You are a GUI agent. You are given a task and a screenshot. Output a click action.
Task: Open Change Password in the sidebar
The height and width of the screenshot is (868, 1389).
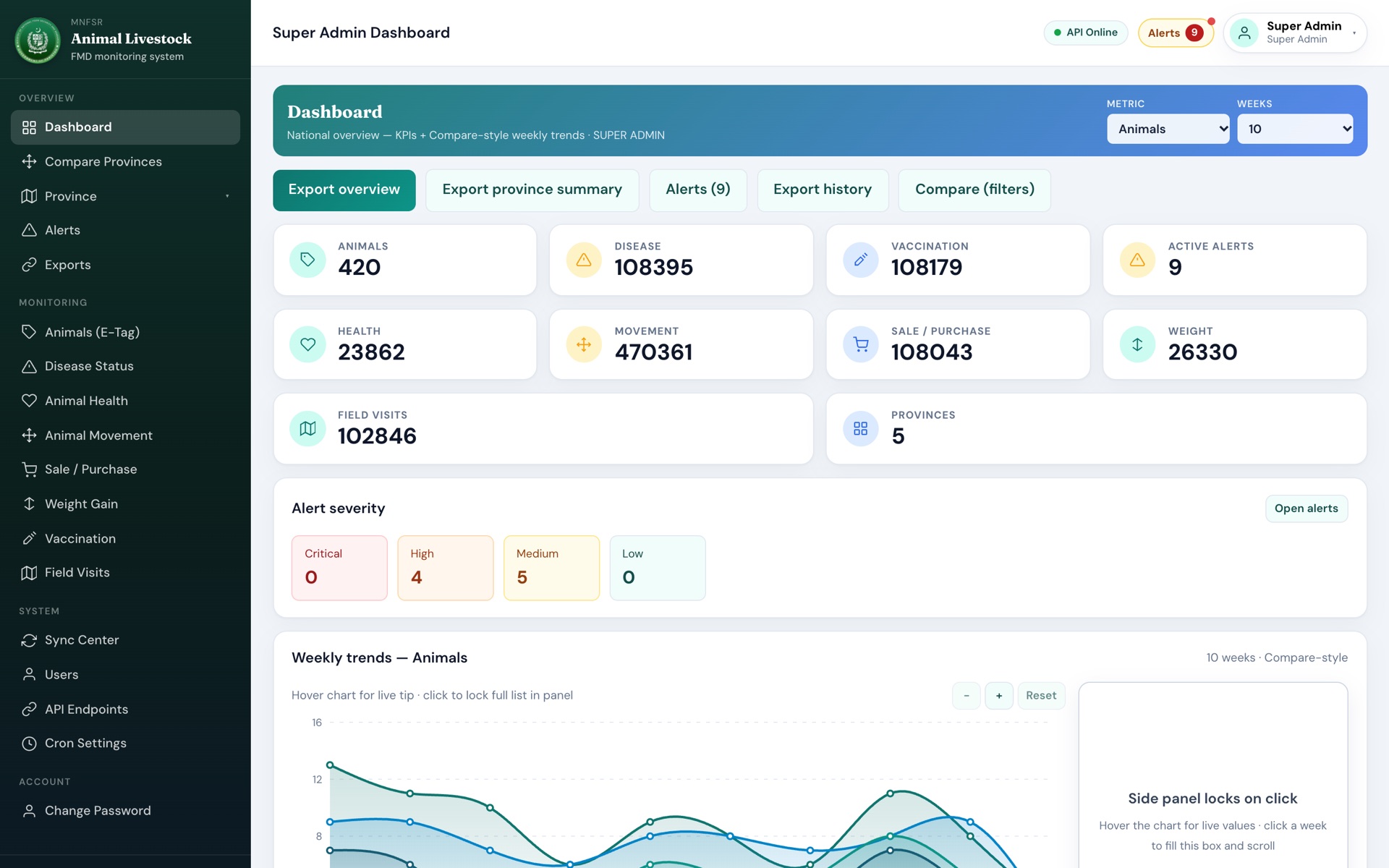[125, 811]
